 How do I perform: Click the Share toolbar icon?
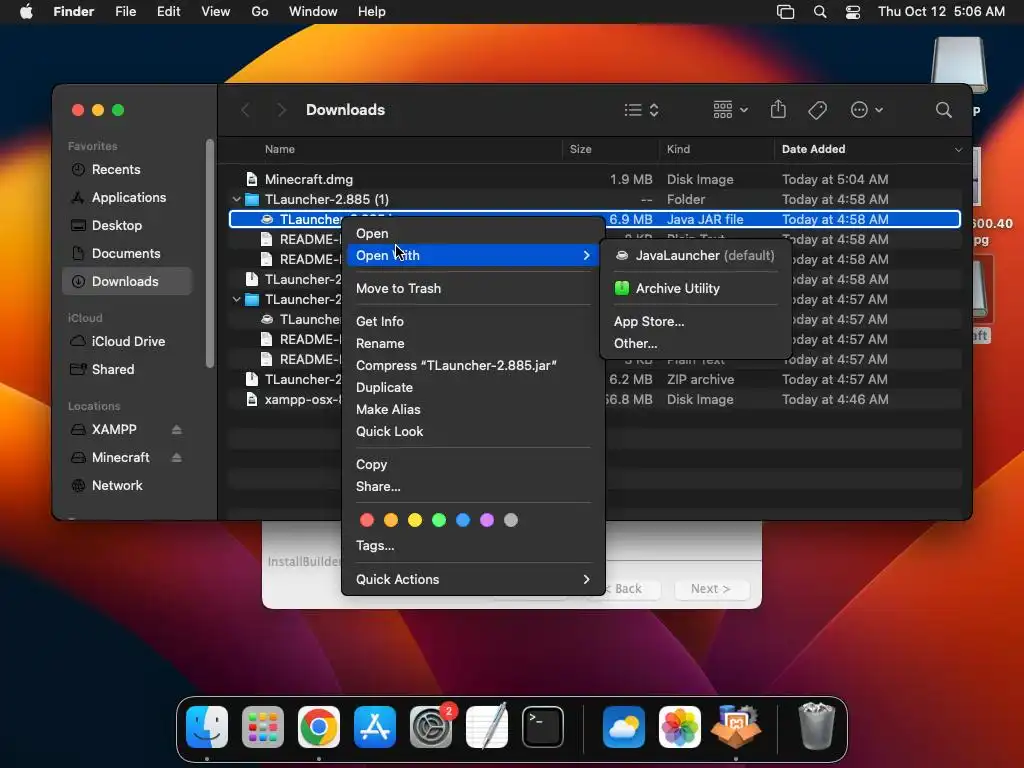coord(778,110)
